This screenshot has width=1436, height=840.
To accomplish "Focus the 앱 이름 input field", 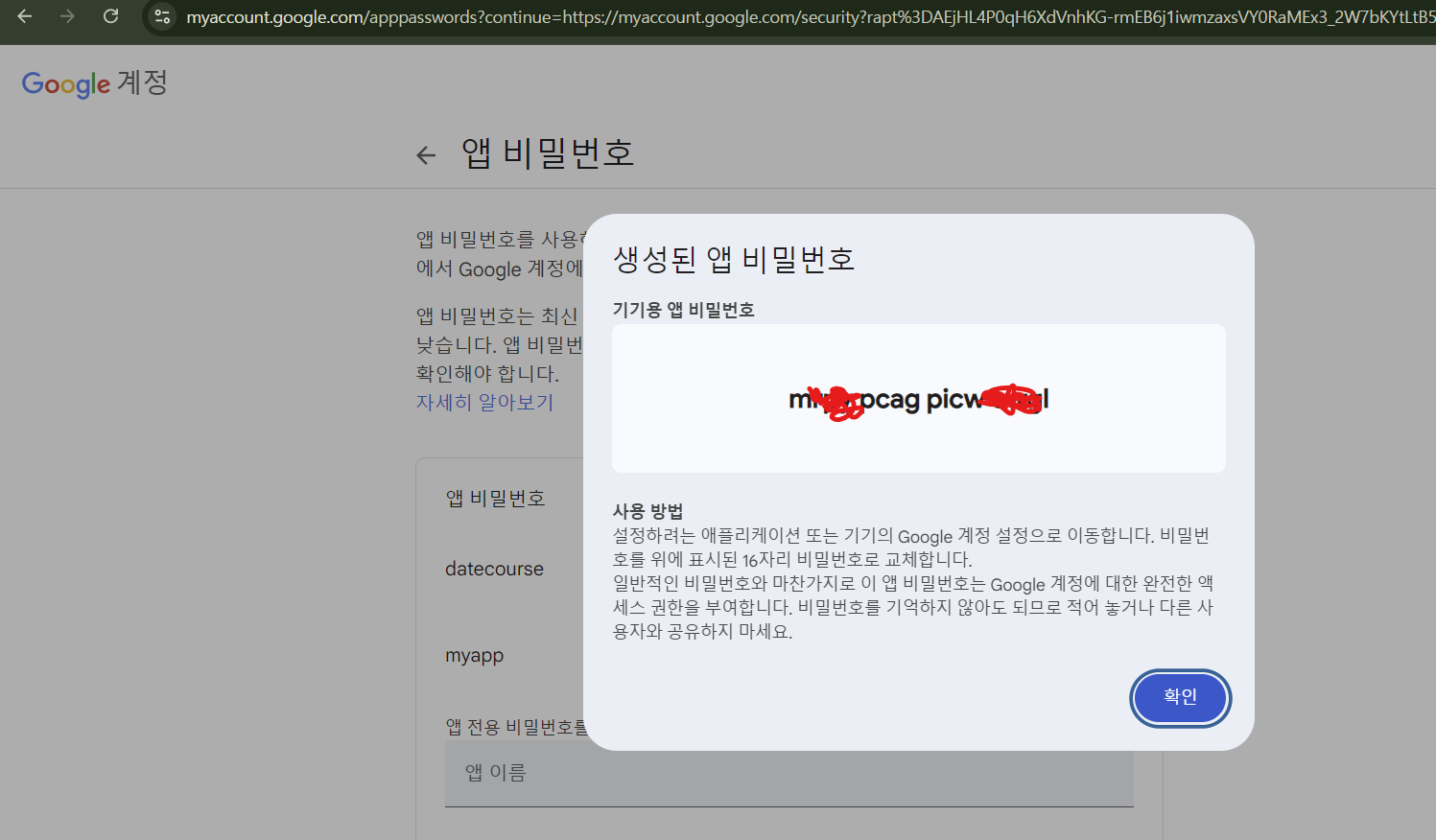I will (x=789, y=773).
